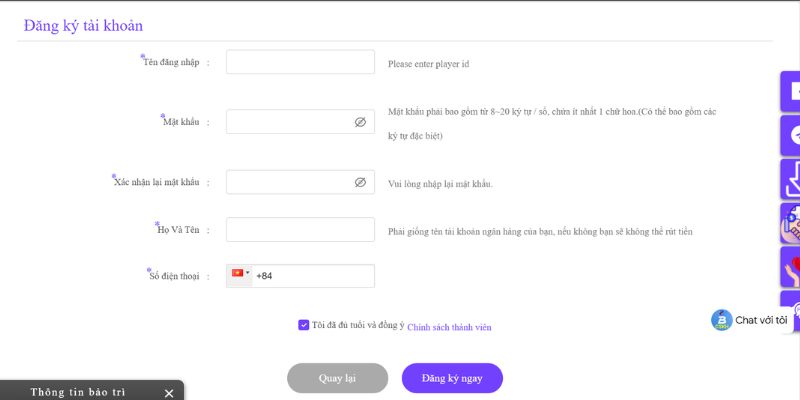The height and width of the screenshot is (400, 800).
Task: Open the 'Chat với tôi' chat widget
Action: point(750,320)
